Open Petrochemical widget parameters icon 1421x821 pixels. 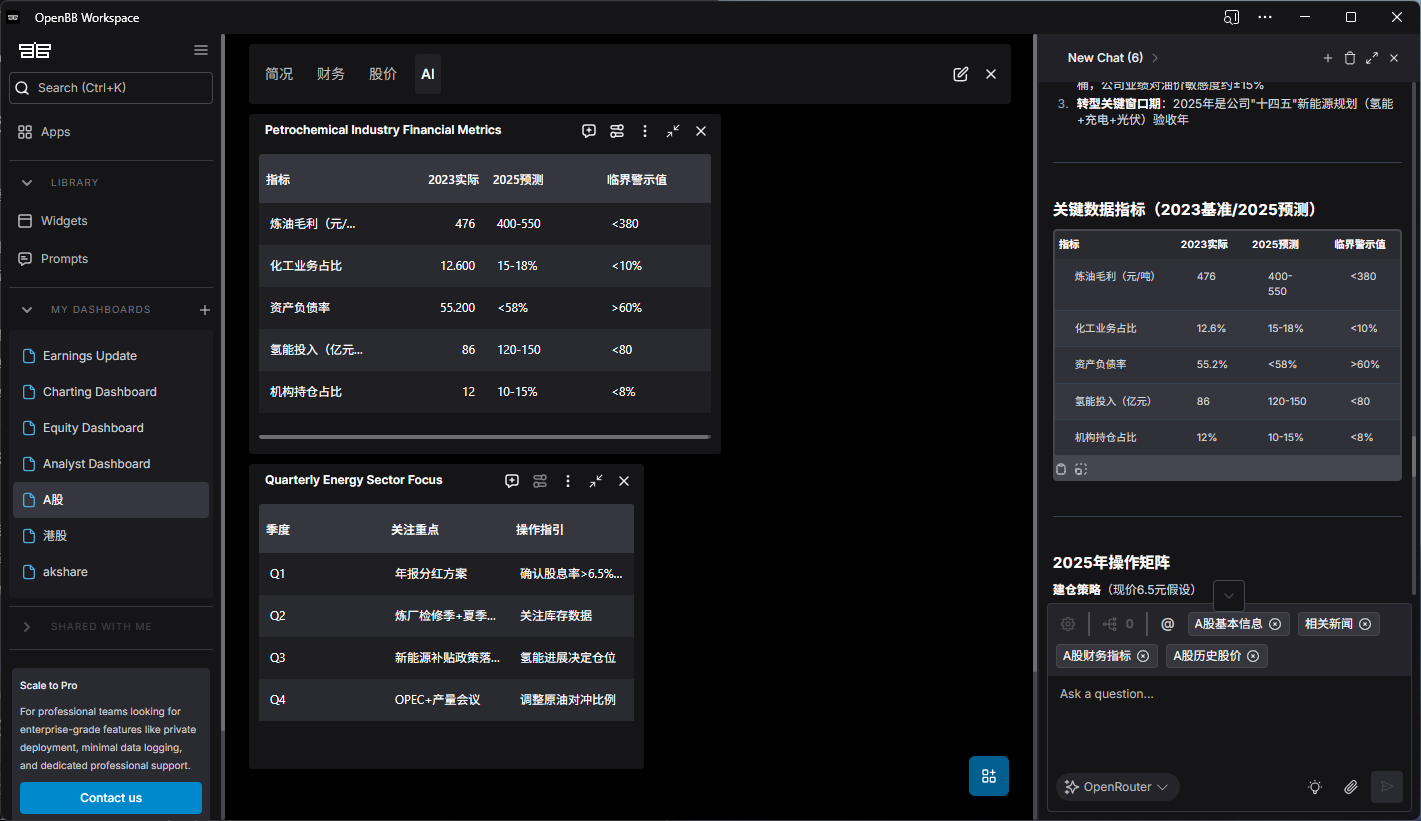click(617, 131)
